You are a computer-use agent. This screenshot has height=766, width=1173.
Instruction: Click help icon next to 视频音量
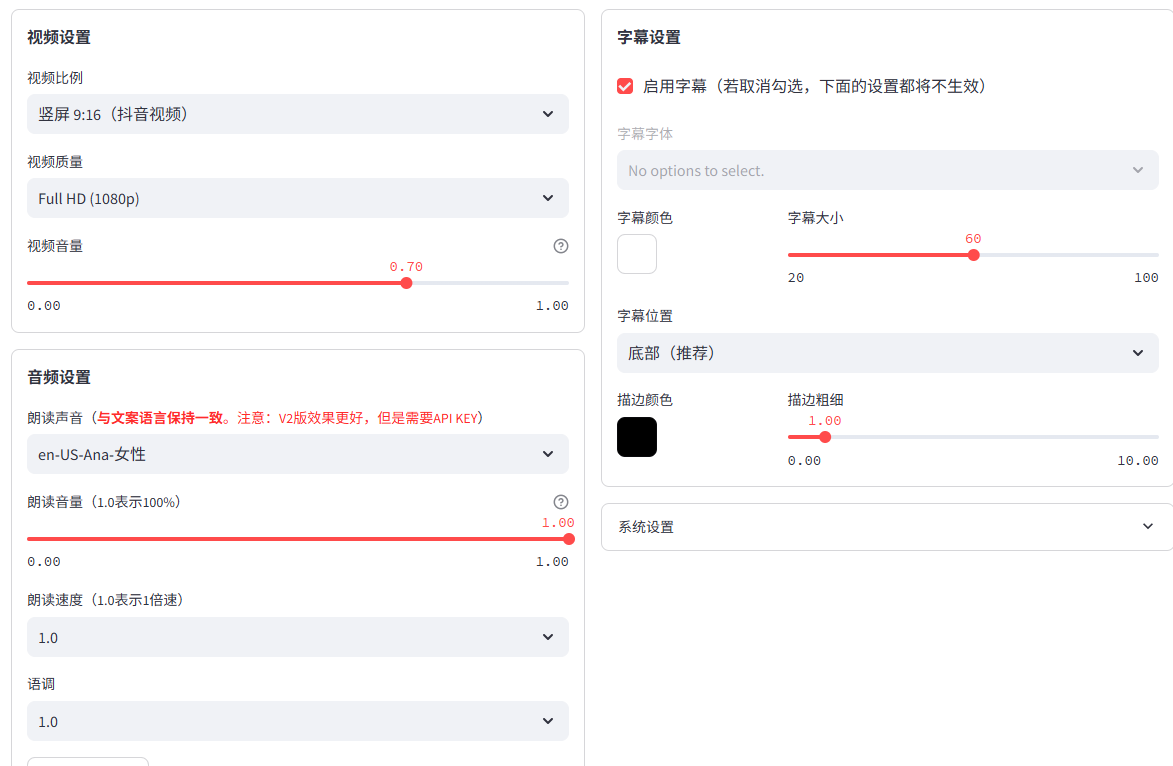pyautogui.click(x=560, y=246)
